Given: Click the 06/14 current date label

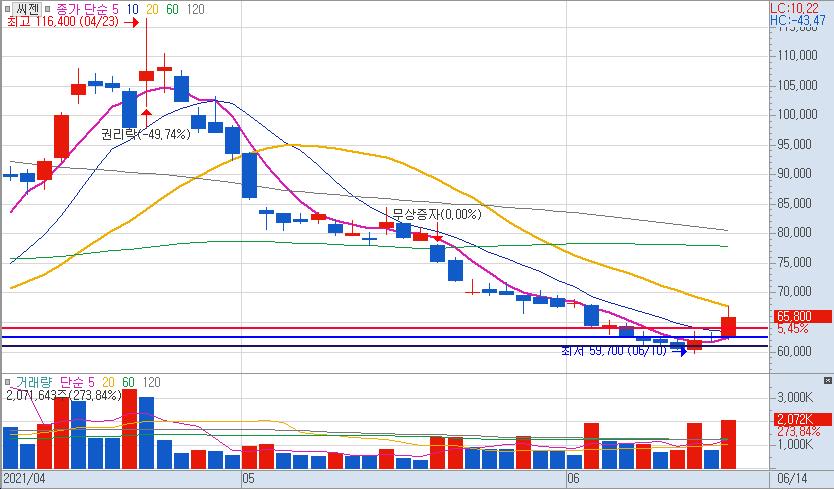Looking at the screenshot, I should click(793, 478).
